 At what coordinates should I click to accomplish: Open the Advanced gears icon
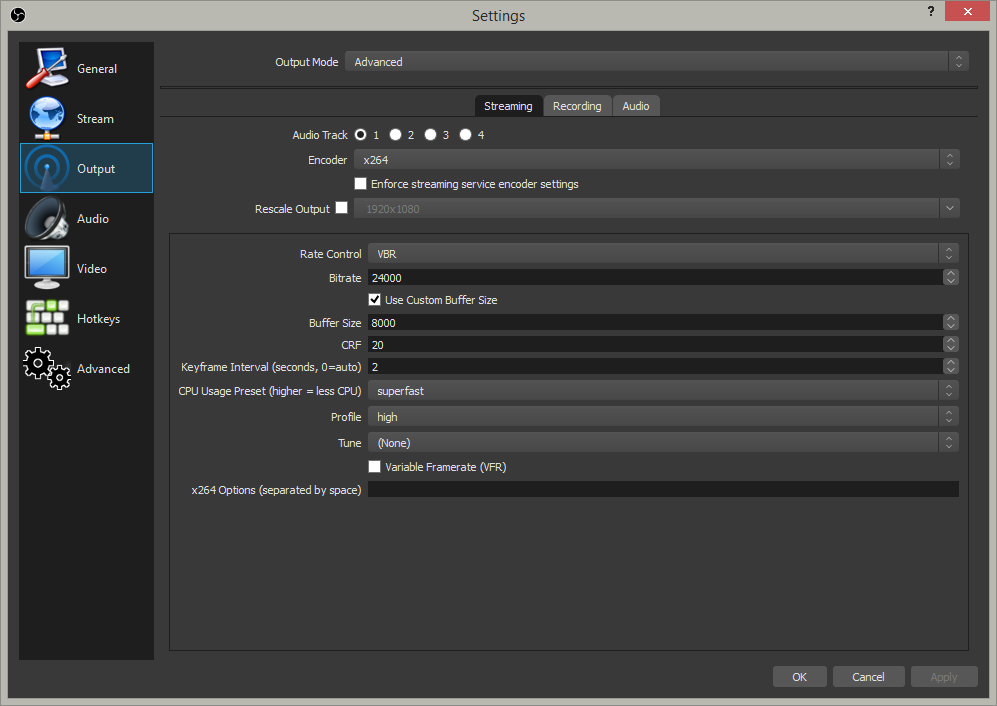tap(47, 368)
